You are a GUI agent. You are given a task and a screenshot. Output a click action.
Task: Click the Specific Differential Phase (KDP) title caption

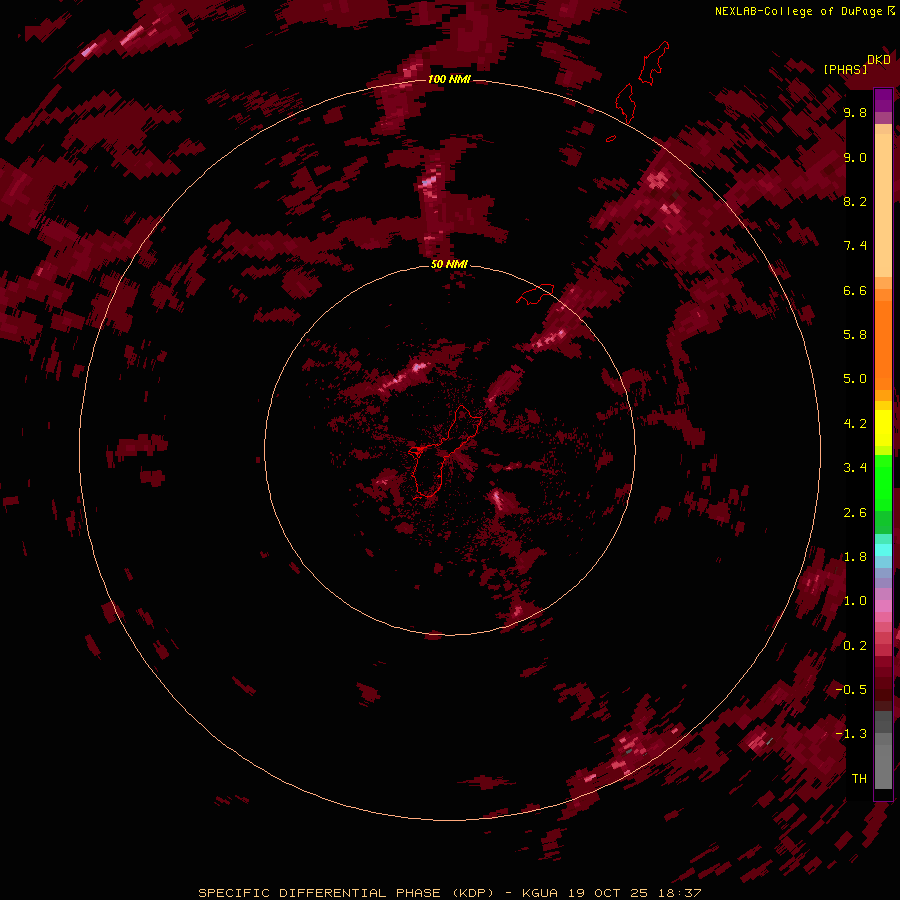pyautogui.click(x=449, y=893)
